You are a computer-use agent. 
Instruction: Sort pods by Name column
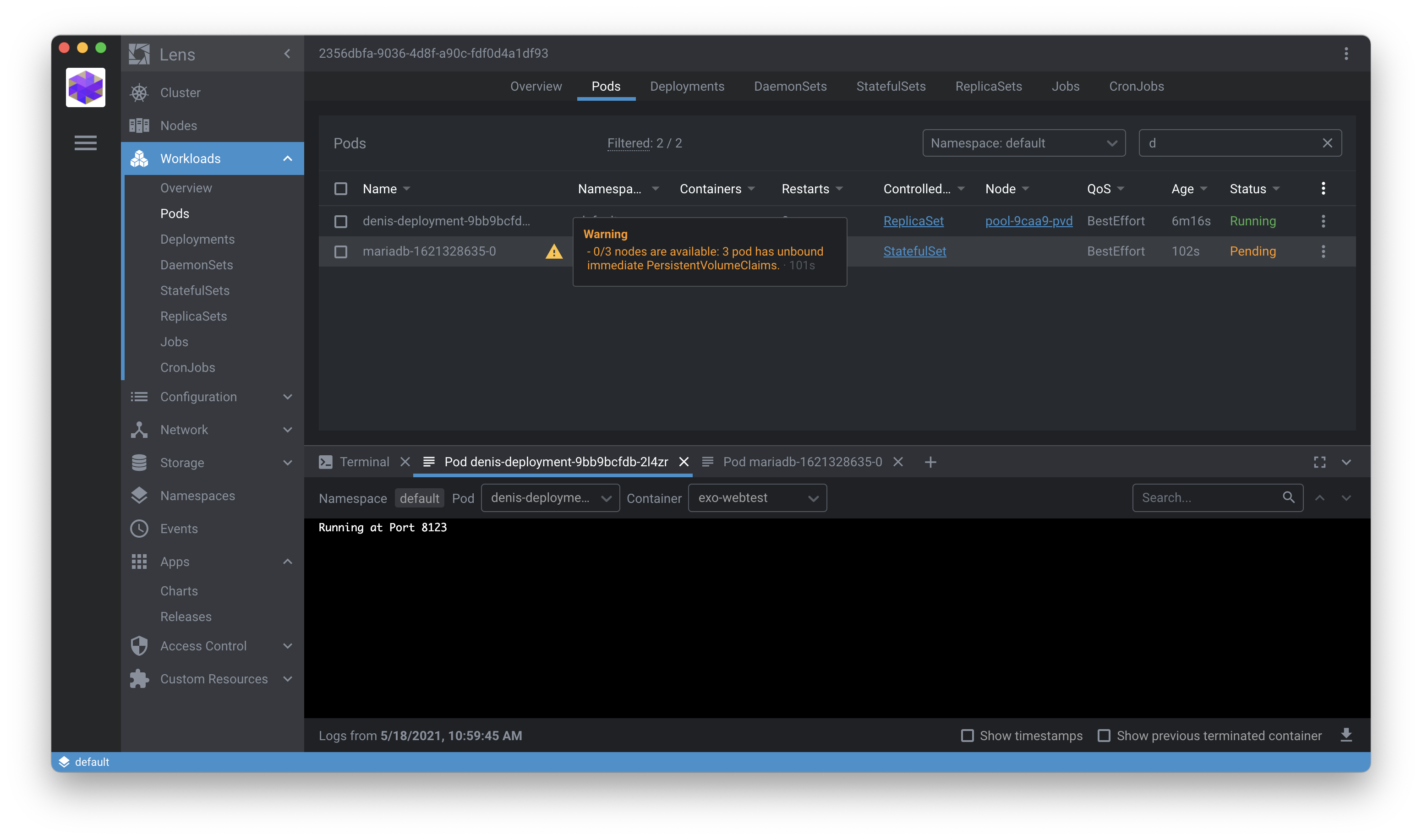(x=386, y=189)
